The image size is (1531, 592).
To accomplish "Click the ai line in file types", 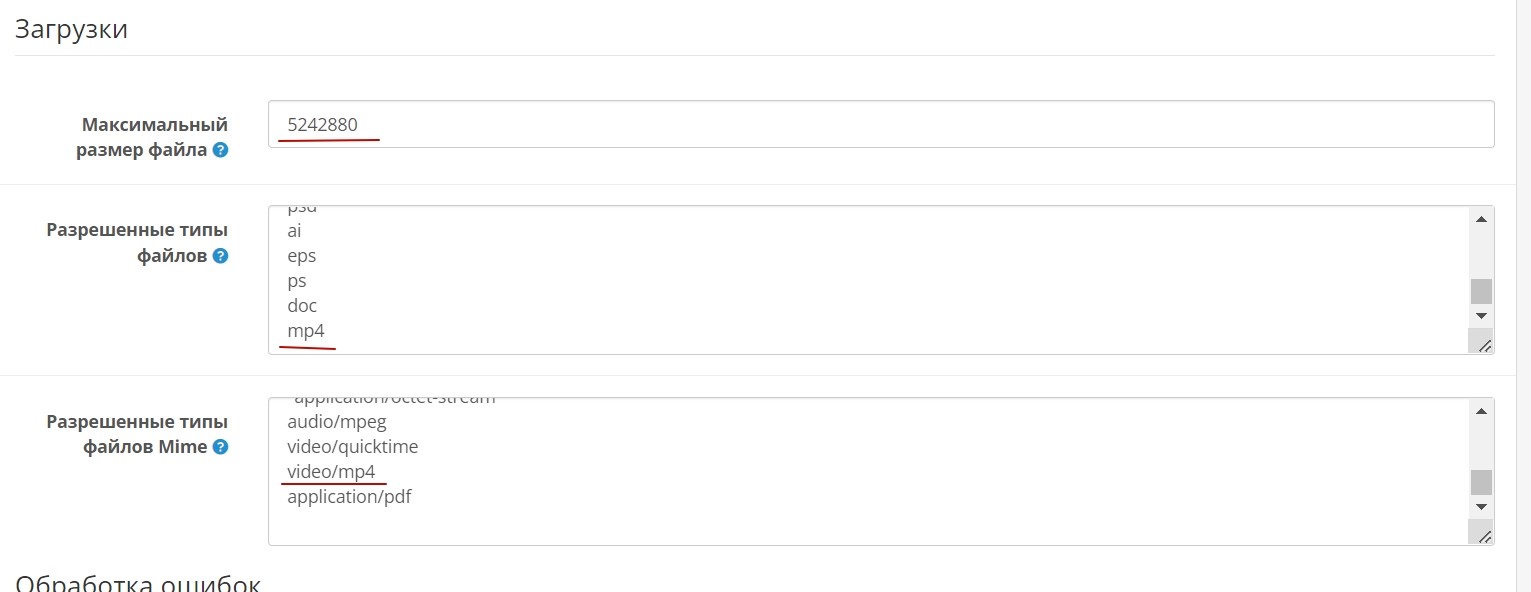I will click(x=295, y=231).
